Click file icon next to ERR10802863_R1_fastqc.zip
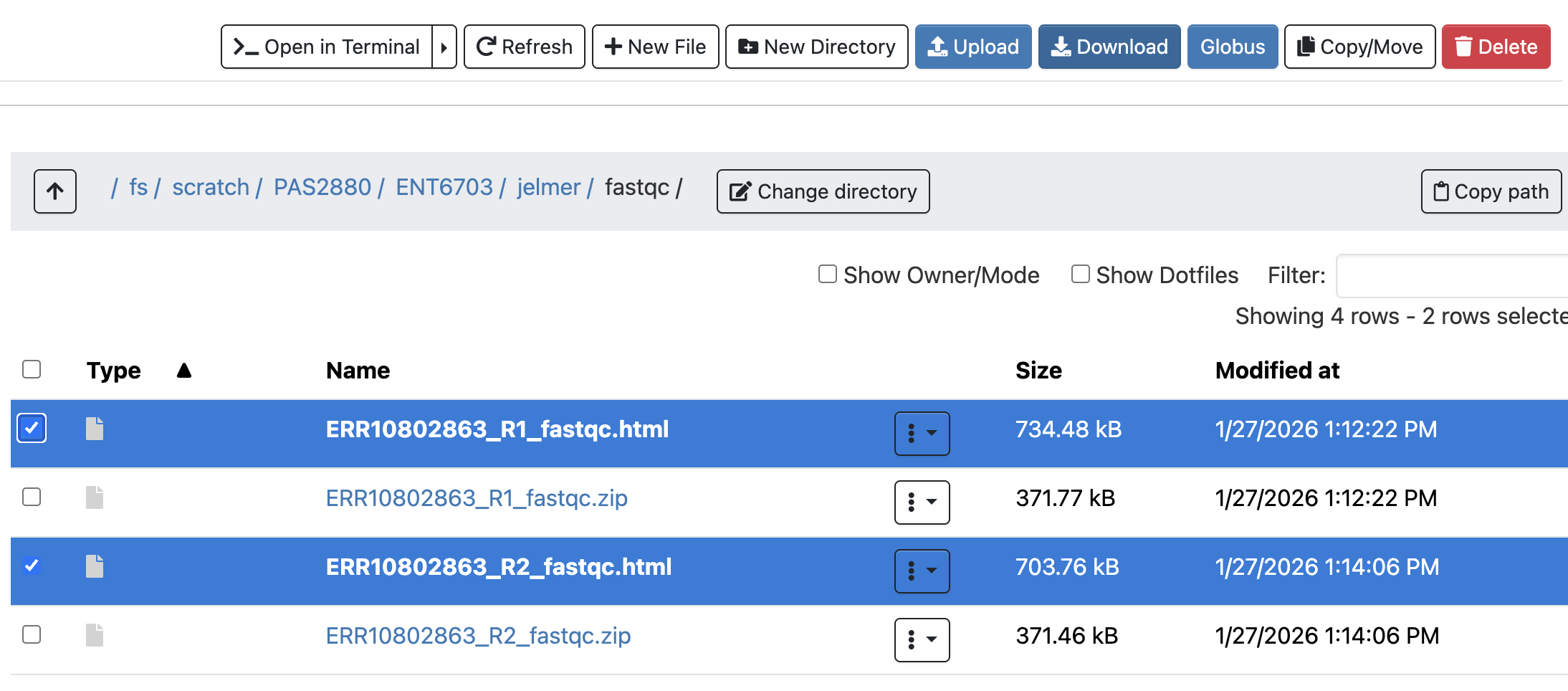 95,497
